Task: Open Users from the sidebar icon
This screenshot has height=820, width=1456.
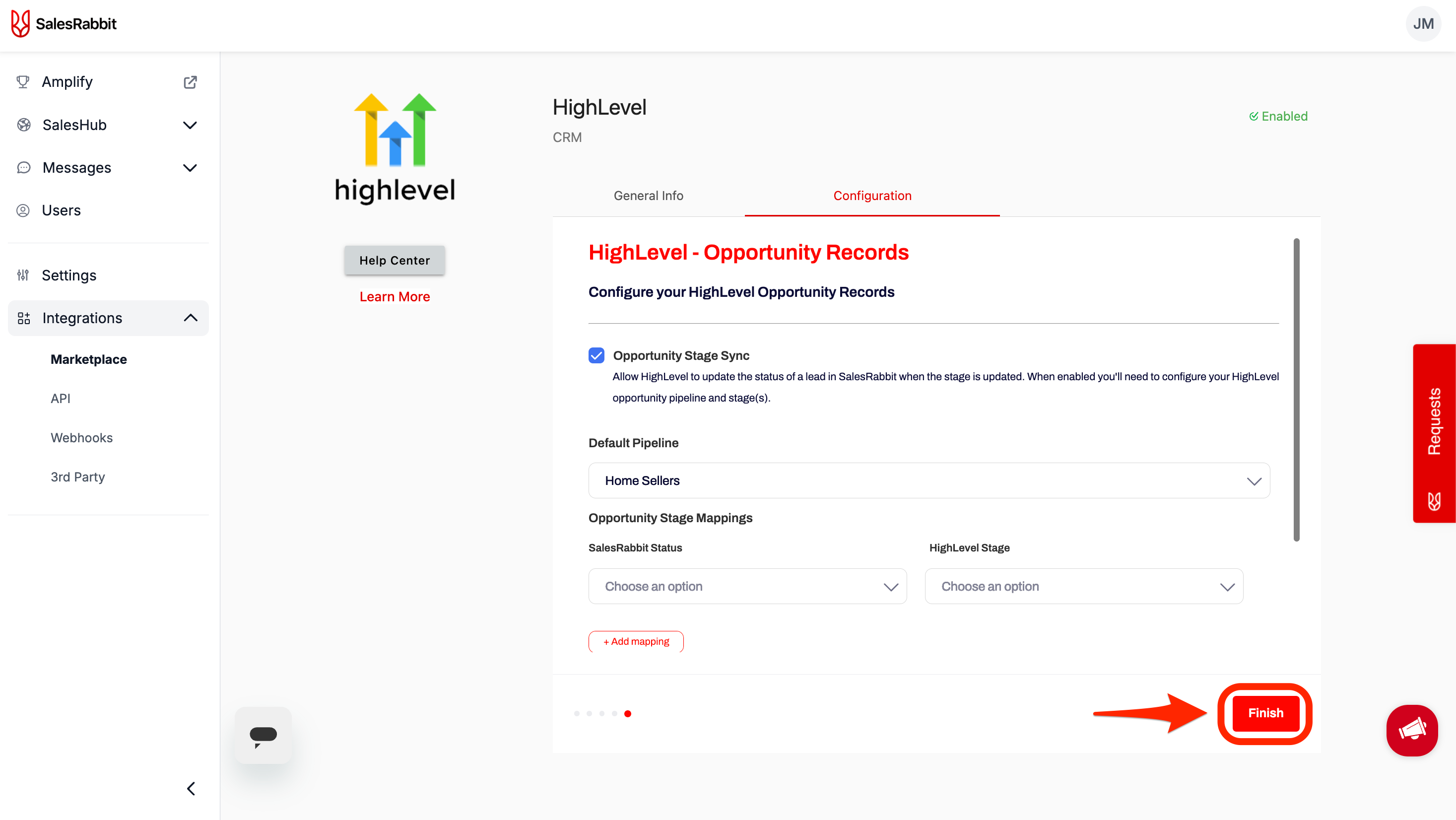Action: point(23,210)
